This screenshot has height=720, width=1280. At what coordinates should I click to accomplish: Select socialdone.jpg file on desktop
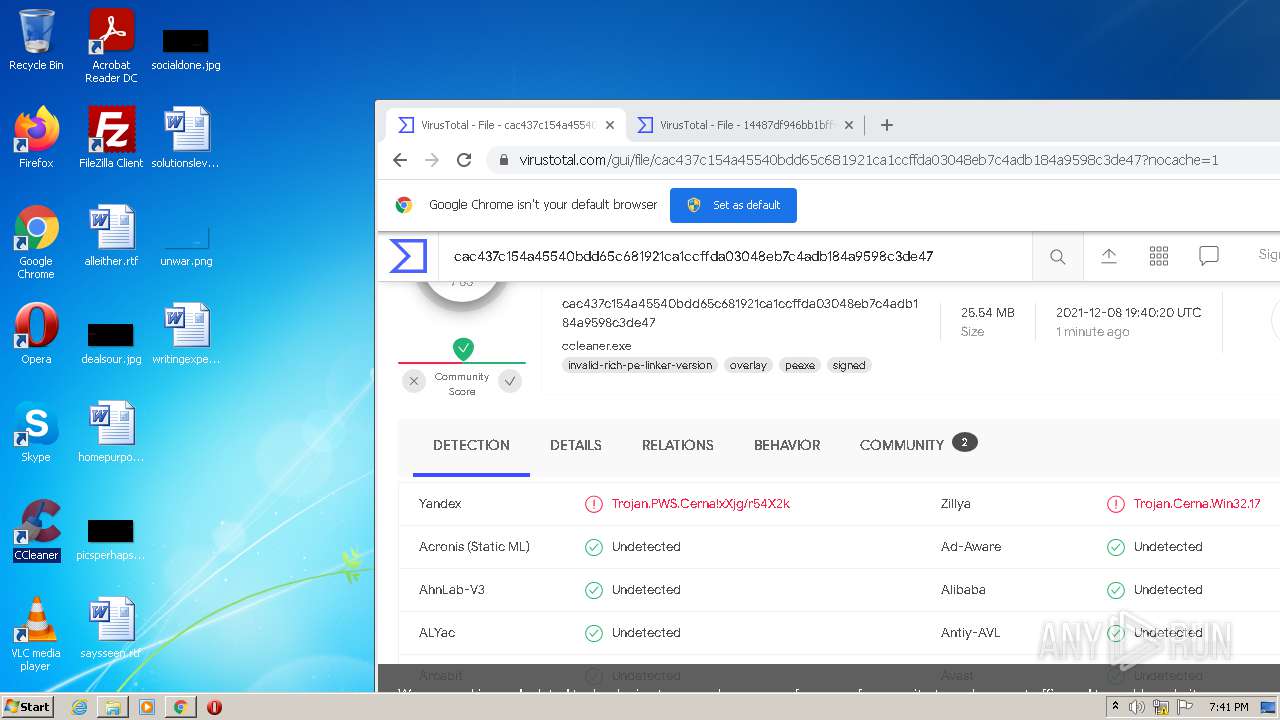pos(186,48)
